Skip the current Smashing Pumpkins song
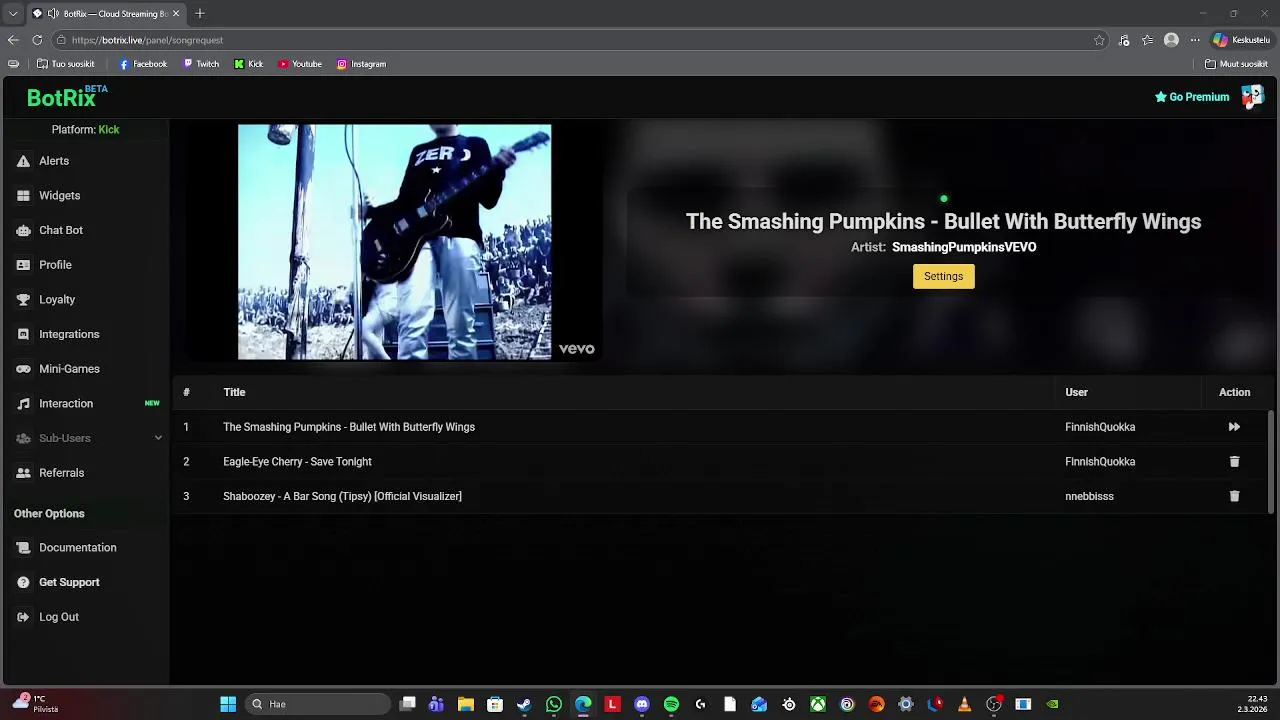 click(1234, 427)
